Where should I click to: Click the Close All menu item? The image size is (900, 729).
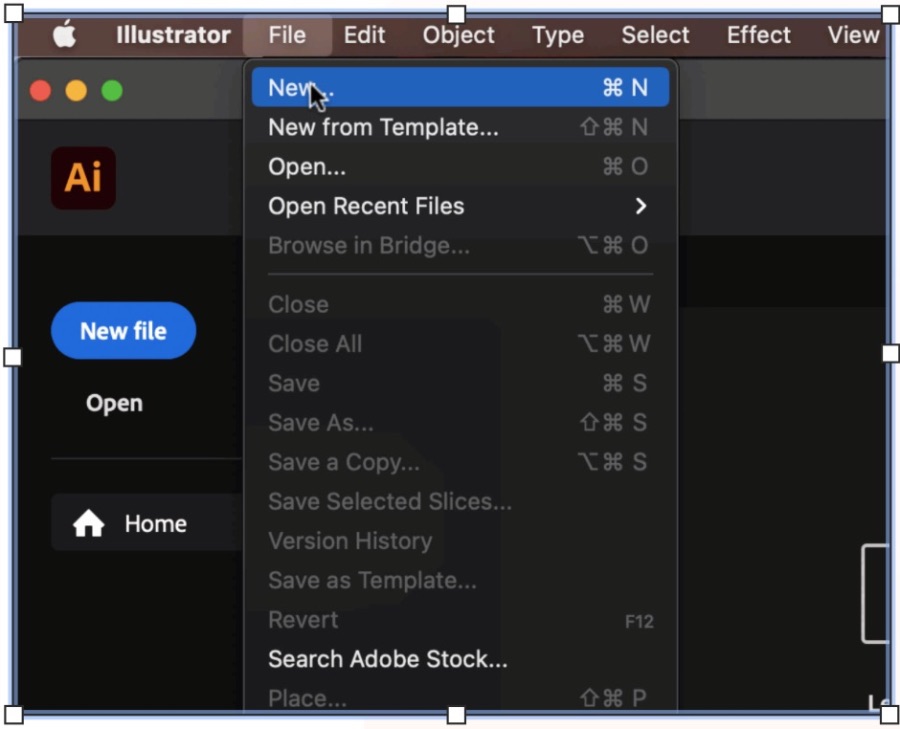pos(460,344)
